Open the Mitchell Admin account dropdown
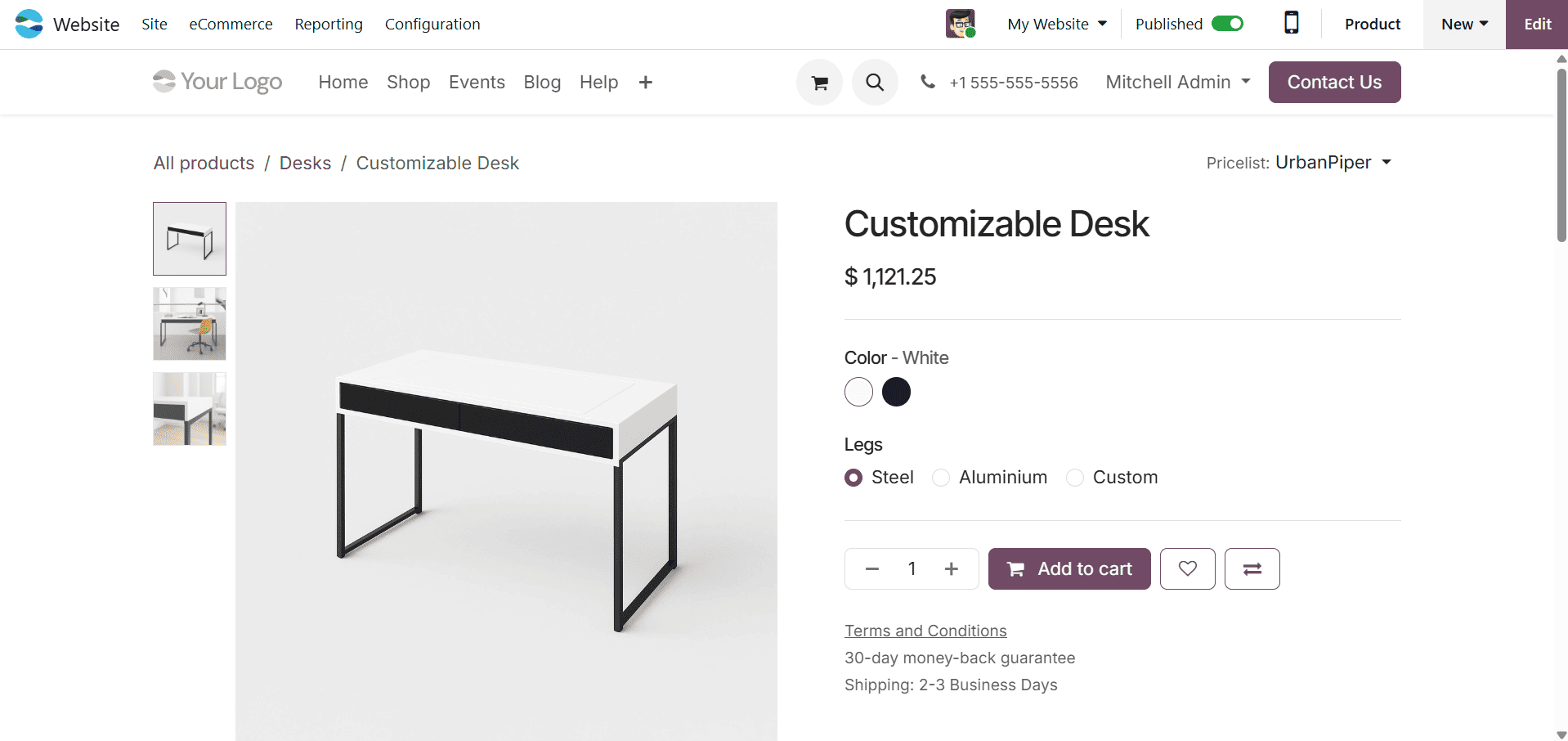This screenshot has width=1568, height=741. click(1177, 82)
